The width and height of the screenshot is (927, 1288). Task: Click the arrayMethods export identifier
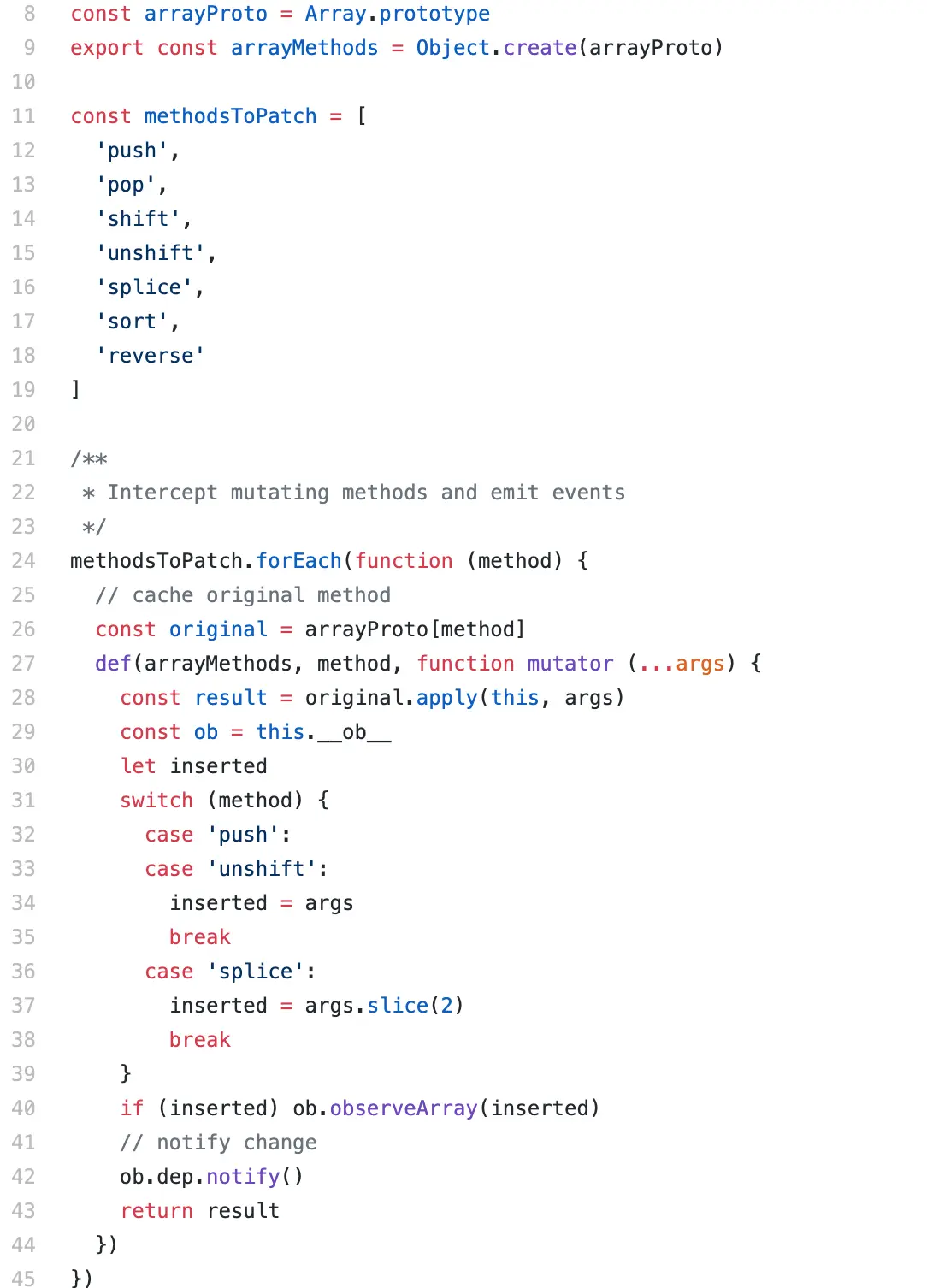(304, 48)
